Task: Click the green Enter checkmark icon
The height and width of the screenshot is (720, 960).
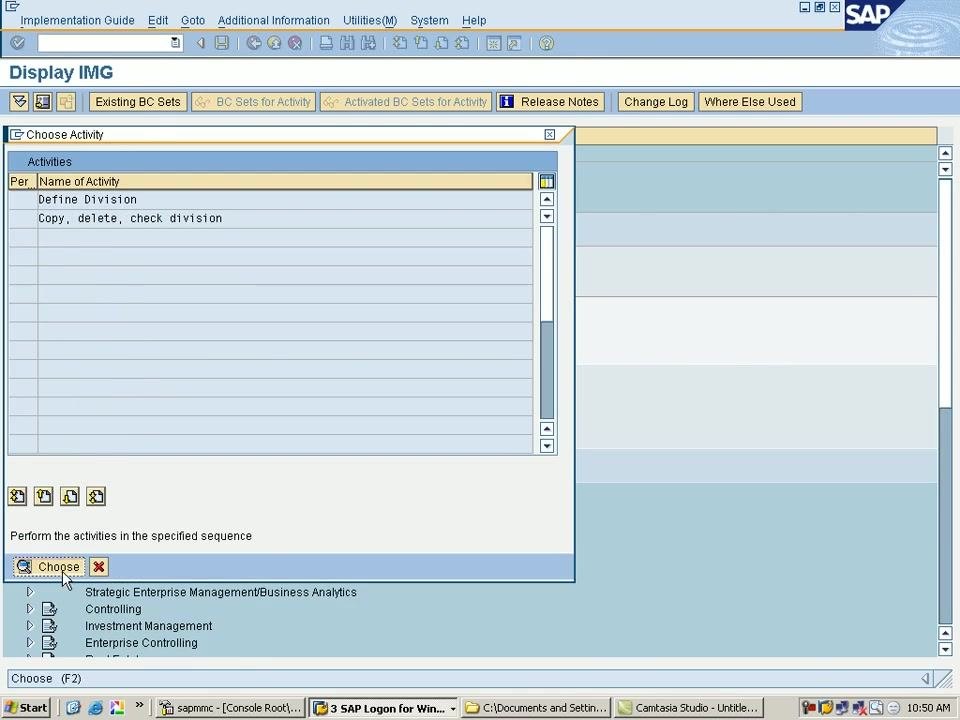Action: pos(18,43)
